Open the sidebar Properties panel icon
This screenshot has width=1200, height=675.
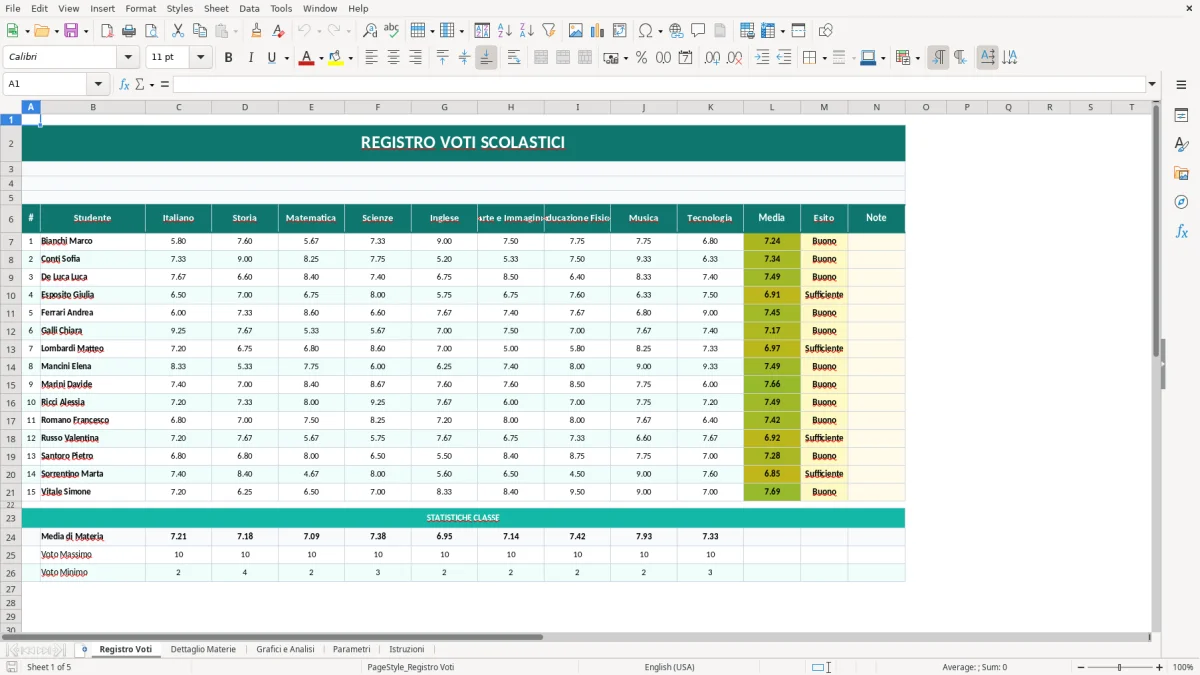(x=1181, y=116)
